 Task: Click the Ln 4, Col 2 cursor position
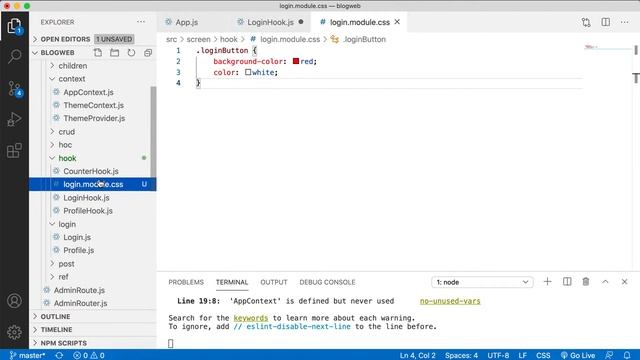coord(418,356)
